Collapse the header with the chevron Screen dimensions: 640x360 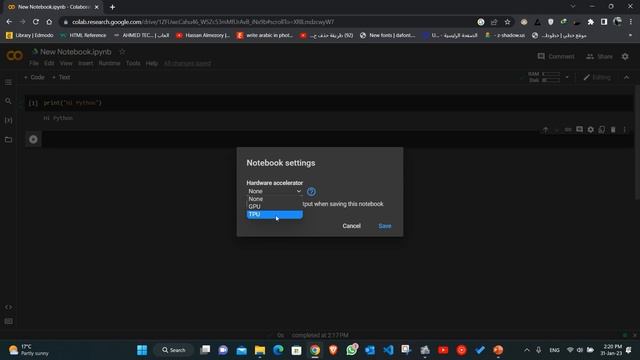pos(627,77)
